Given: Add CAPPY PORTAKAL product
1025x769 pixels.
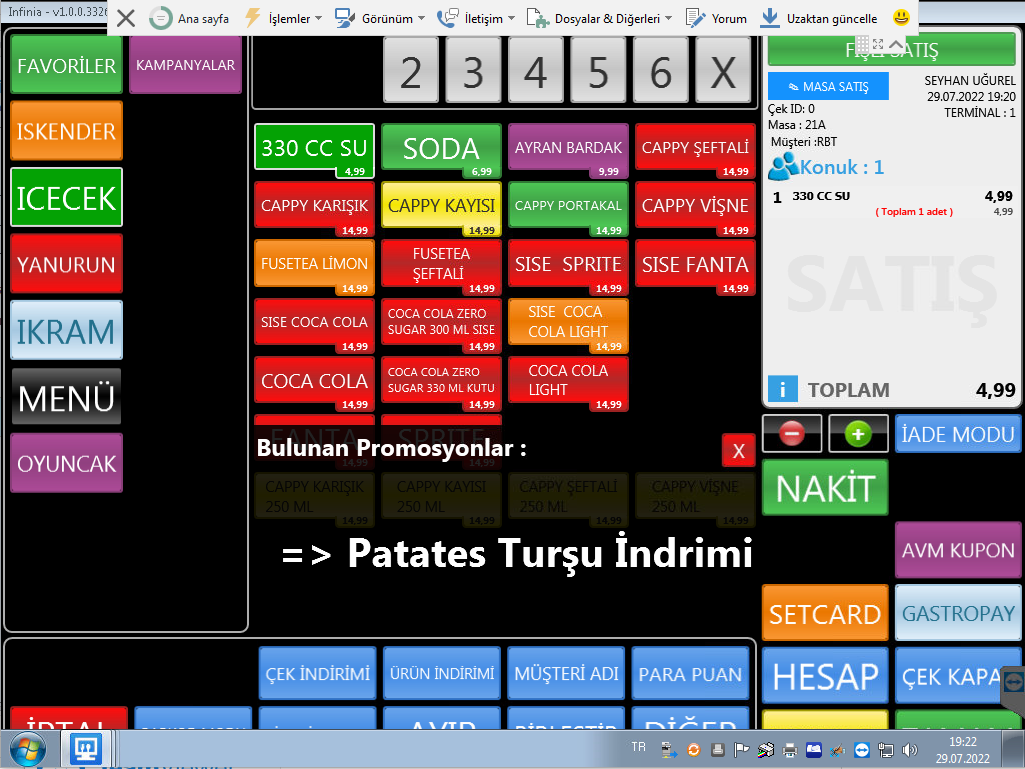Looking at the screenshot, I should point(568,209).
